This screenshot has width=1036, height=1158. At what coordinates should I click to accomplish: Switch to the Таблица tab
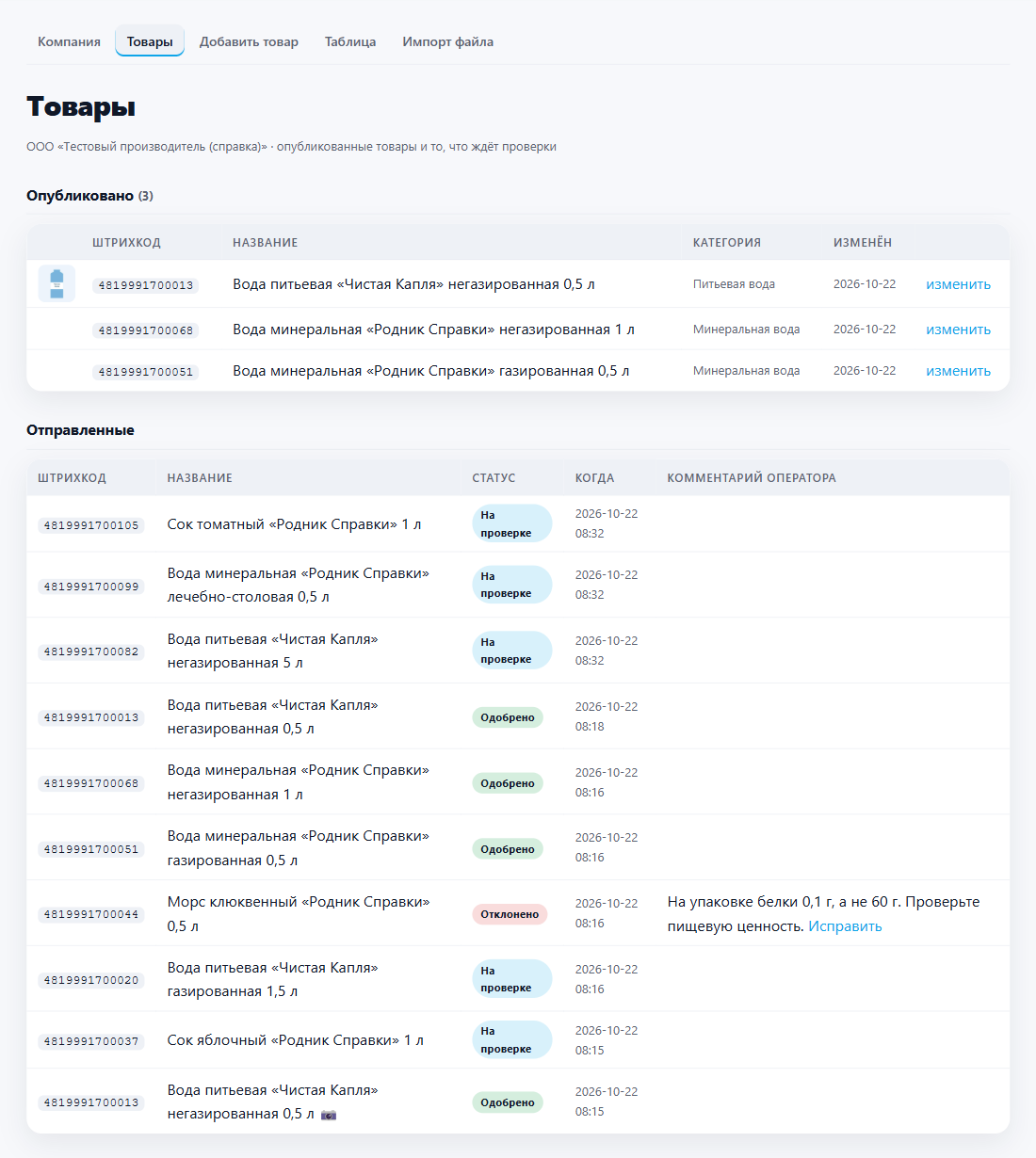click(350, 41)
